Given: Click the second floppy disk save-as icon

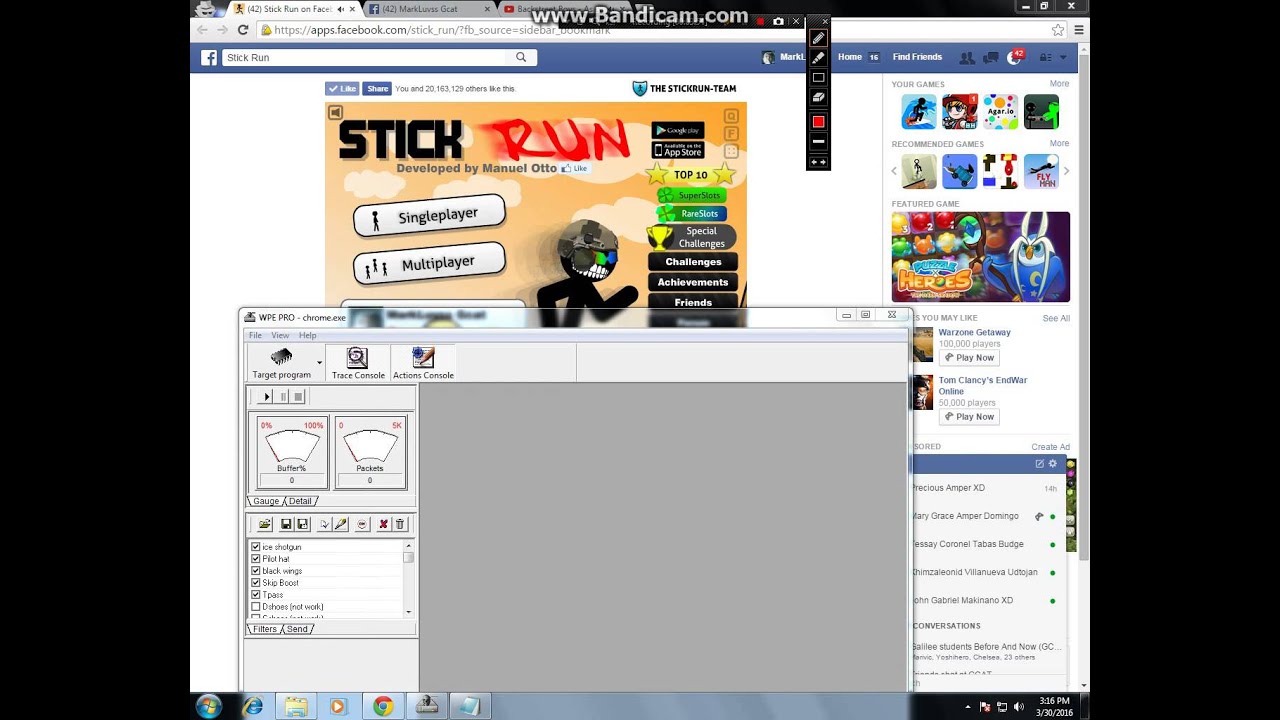Looking at the screenshot, I should point(303,524).
